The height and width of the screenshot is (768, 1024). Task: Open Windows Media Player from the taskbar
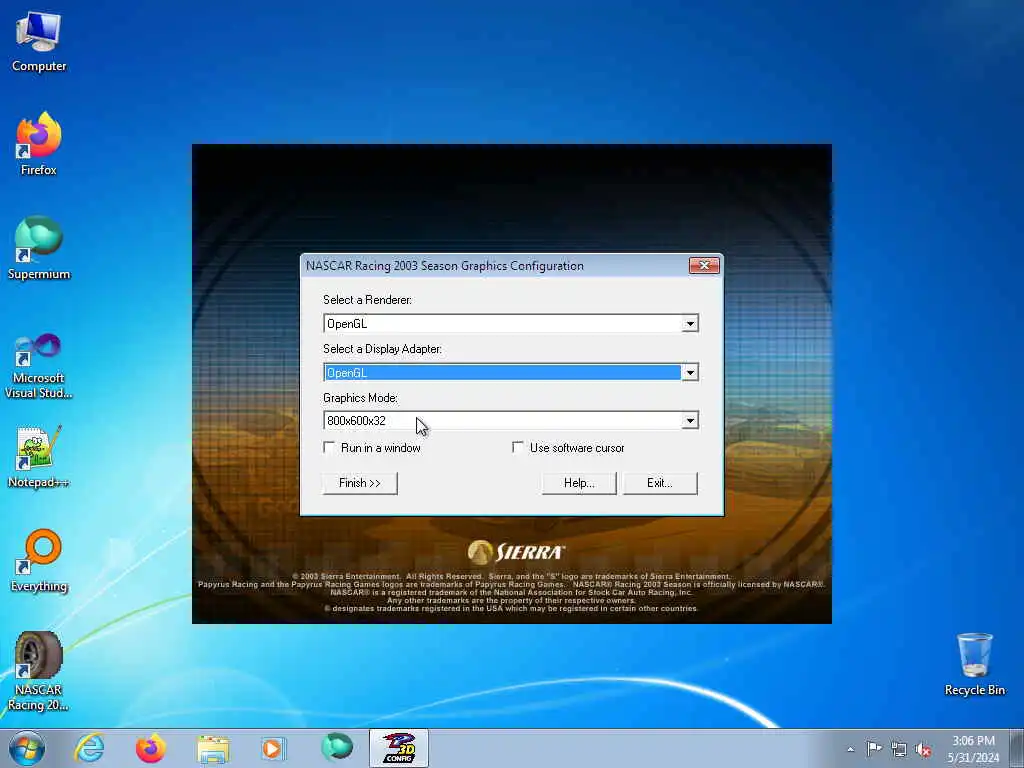click(x=273, y=748)
